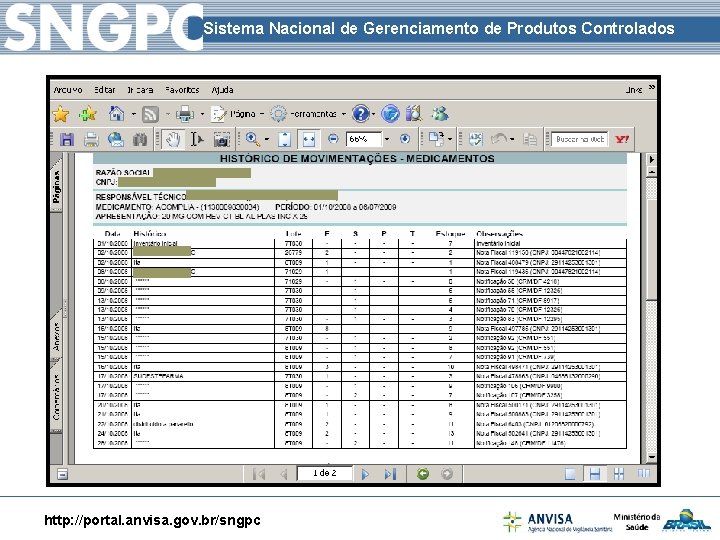
Task: Open the Favoritos menu
Action: [182, 90]
